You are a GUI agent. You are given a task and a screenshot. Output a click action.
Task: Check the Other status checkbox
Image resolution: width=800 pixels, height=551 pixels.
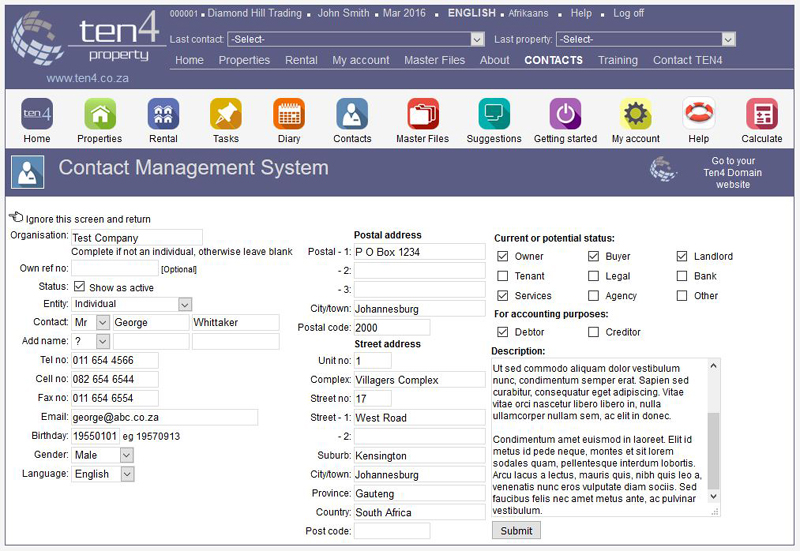682,295
